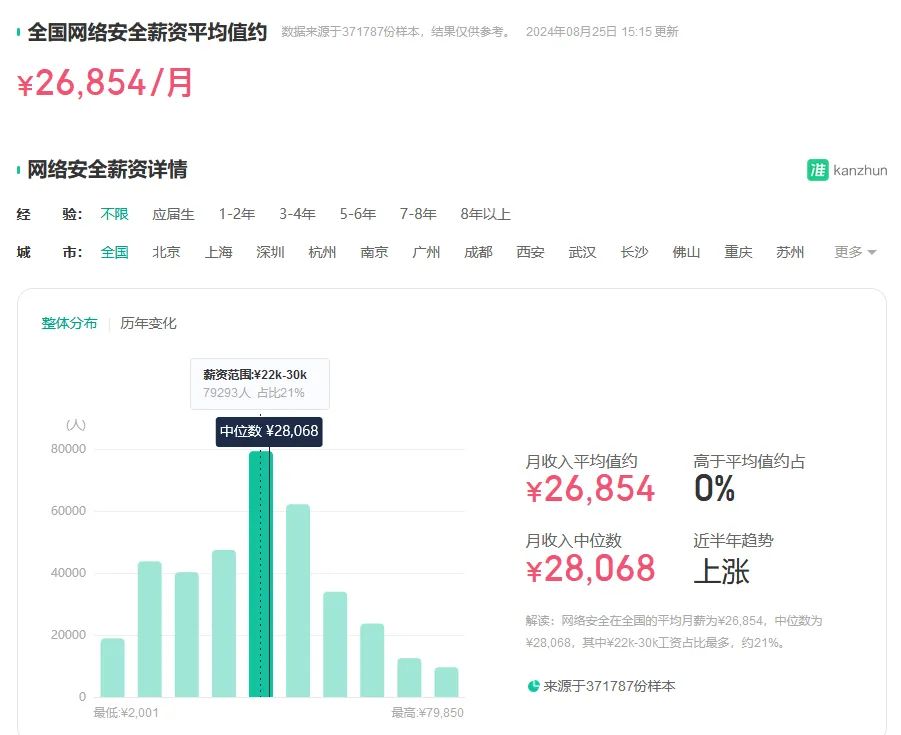The width and height of the screenshot is (901, 735).
Task: Filter by city 武汉
Action: (x=582, y=252)
